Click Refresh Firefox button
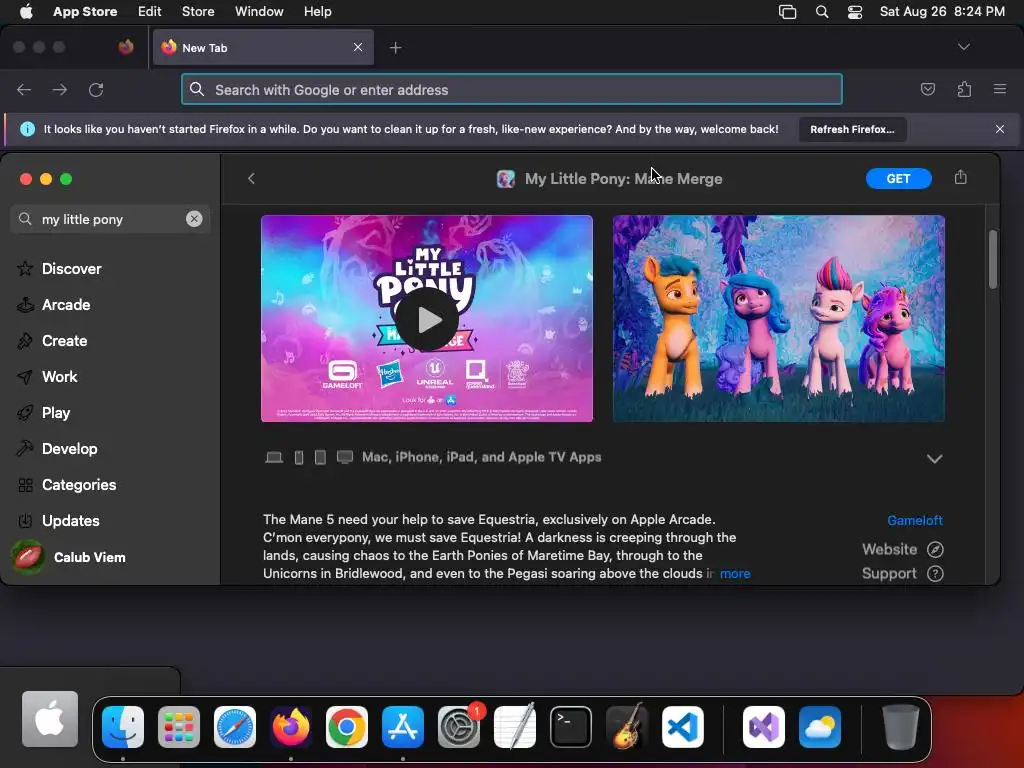The image size is (1024, 768). point(852,129)
